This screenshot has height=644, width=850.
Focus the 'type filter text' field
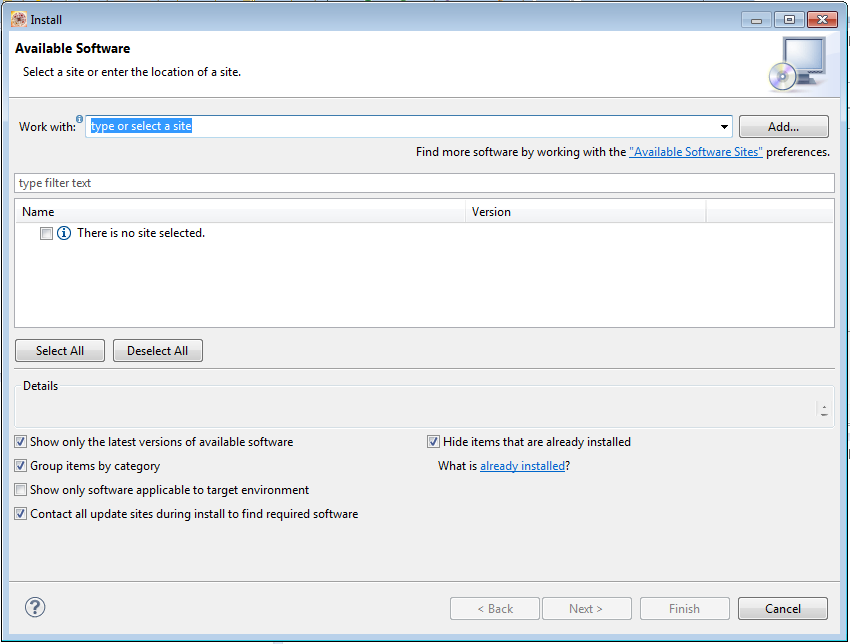[424, 183]
